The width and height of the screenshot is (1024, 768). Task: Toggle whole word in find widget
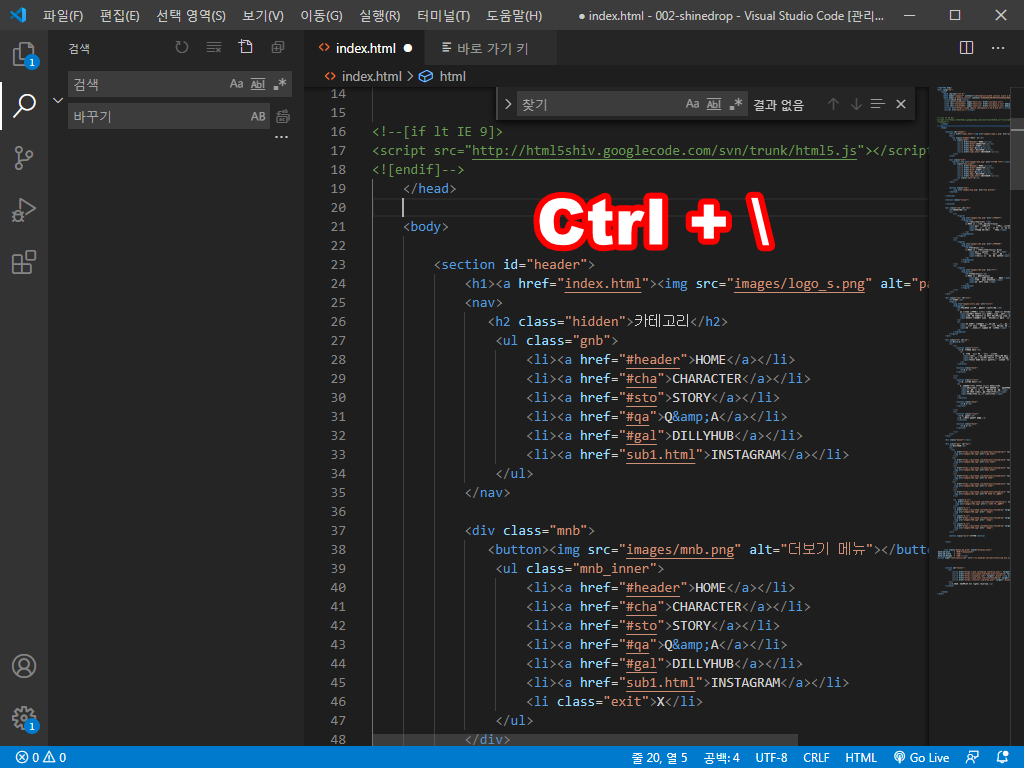(x=714, y=104)
